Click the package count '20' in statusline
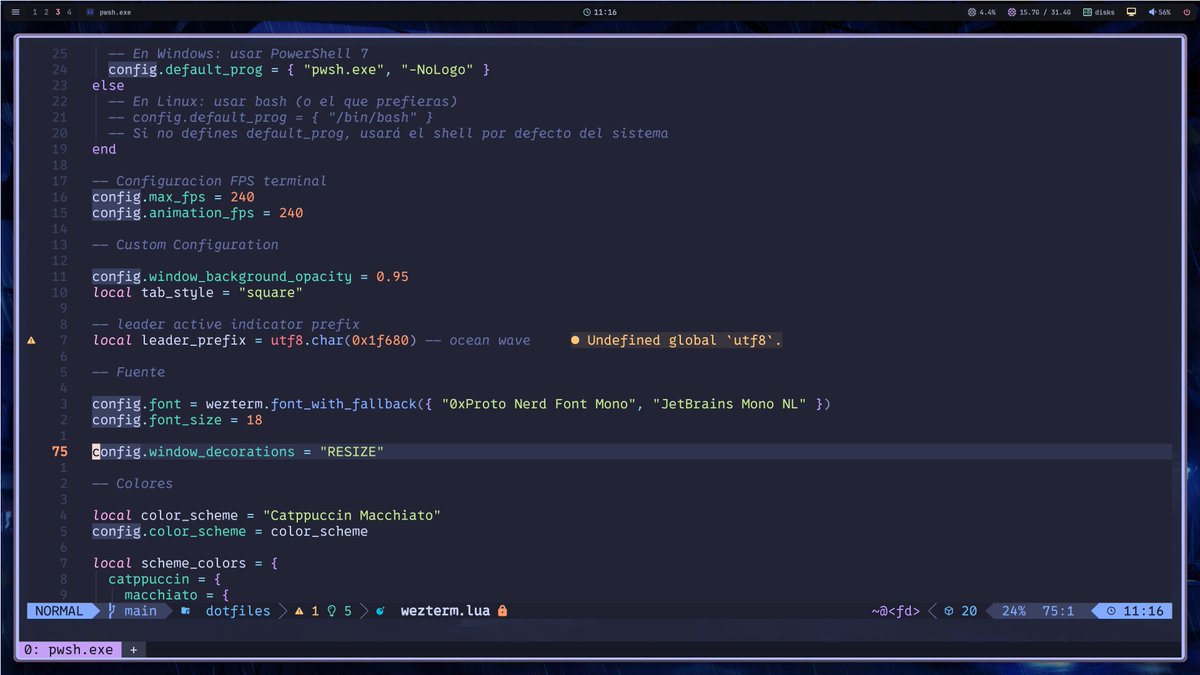The height and width of the screenshot is (675, 1200). point(961,611)
